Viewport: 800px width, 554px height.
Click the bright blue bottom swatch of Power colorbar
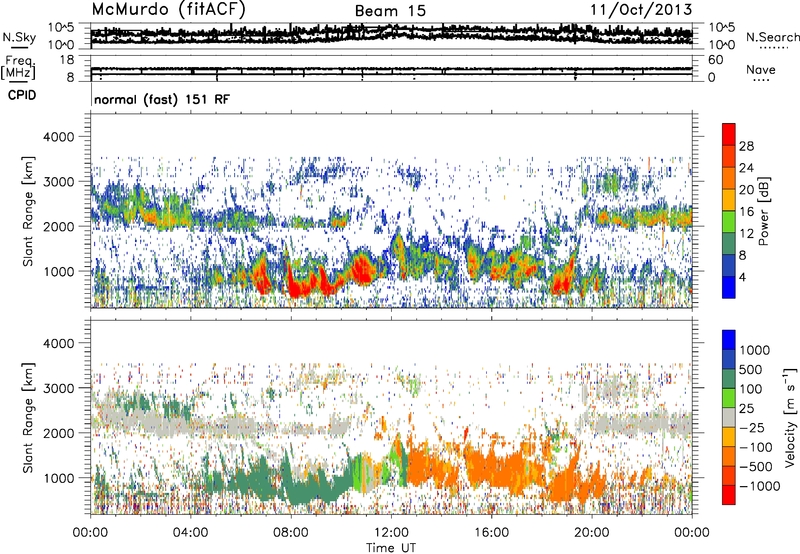(729, 288)
